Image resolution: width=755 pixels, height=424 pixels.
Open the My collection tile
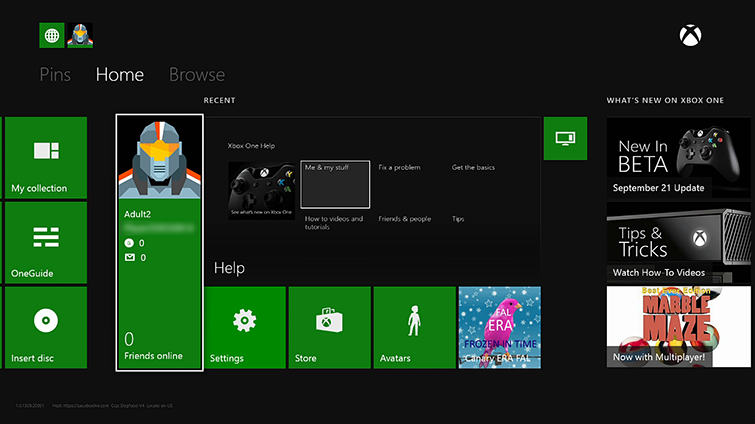(46, 157)
